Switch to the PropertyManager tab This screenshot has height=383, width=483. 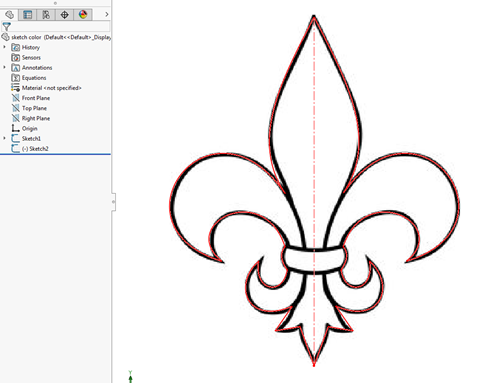tap(27, 15)
